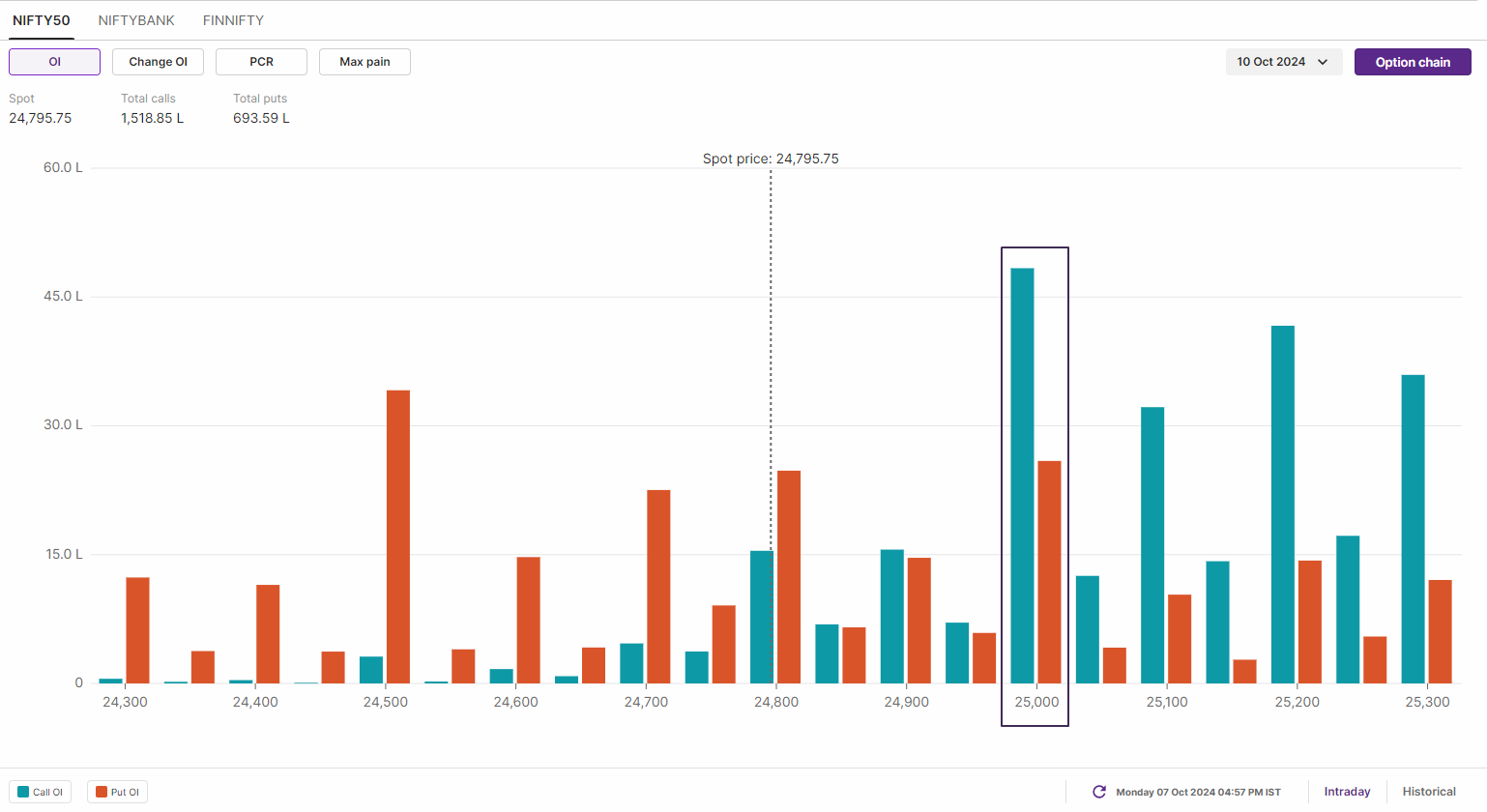Click the 25,000 strike call OI bar
Viewport: 1487px width, 812px height.
1022,476
